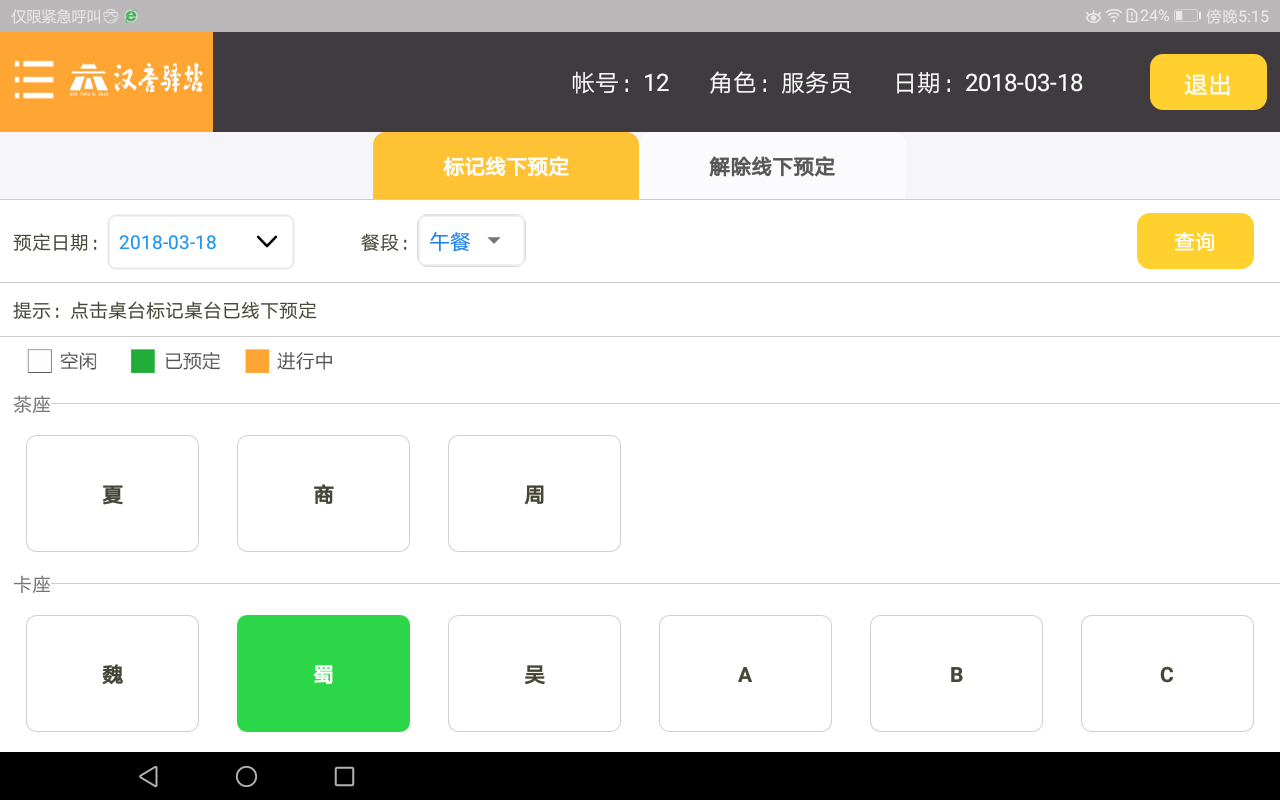Switch to 标记线下预定 tab
This screenshot has height=800, width=1280.
[506, 166]
